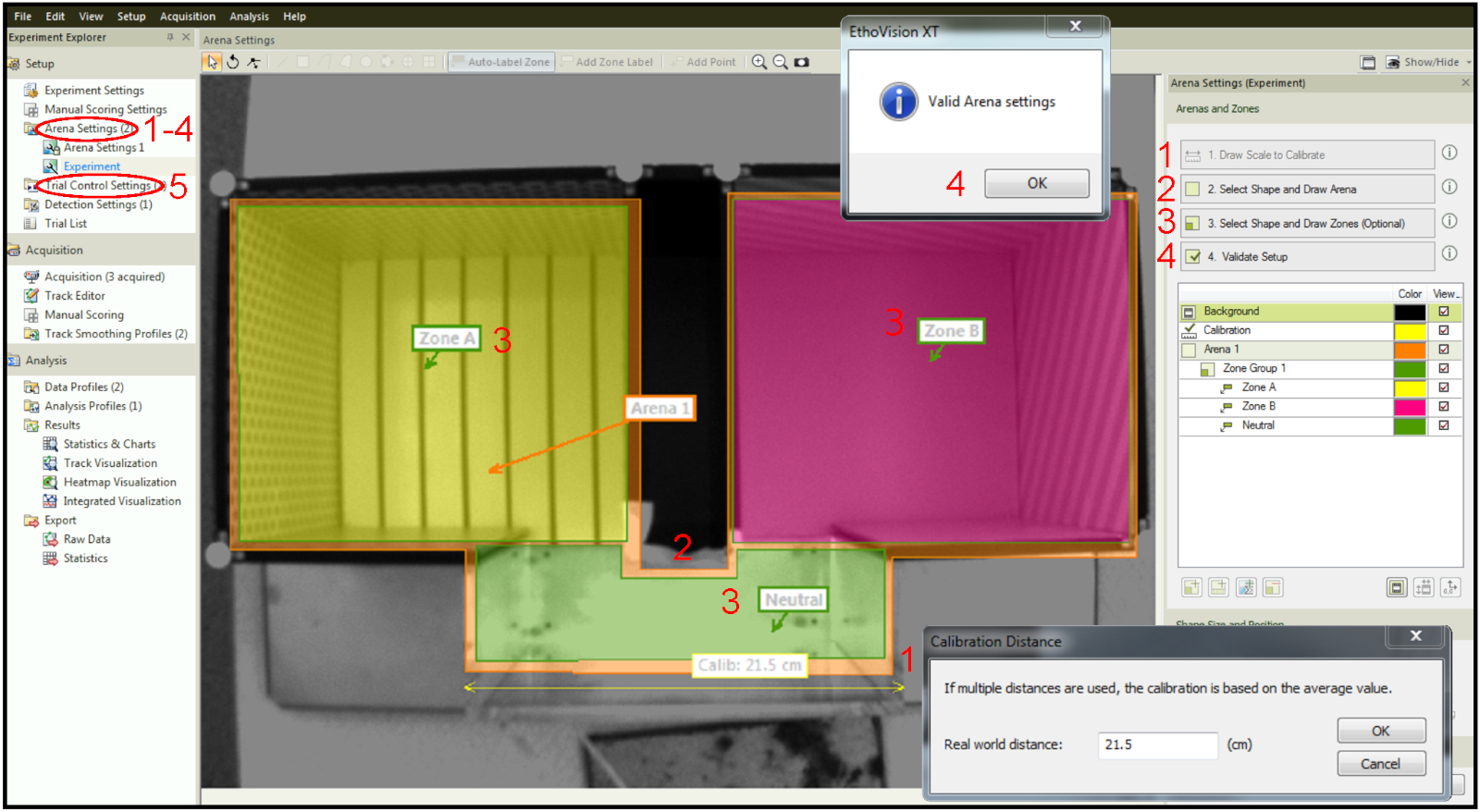Open Track Visualization

(110, 463)
